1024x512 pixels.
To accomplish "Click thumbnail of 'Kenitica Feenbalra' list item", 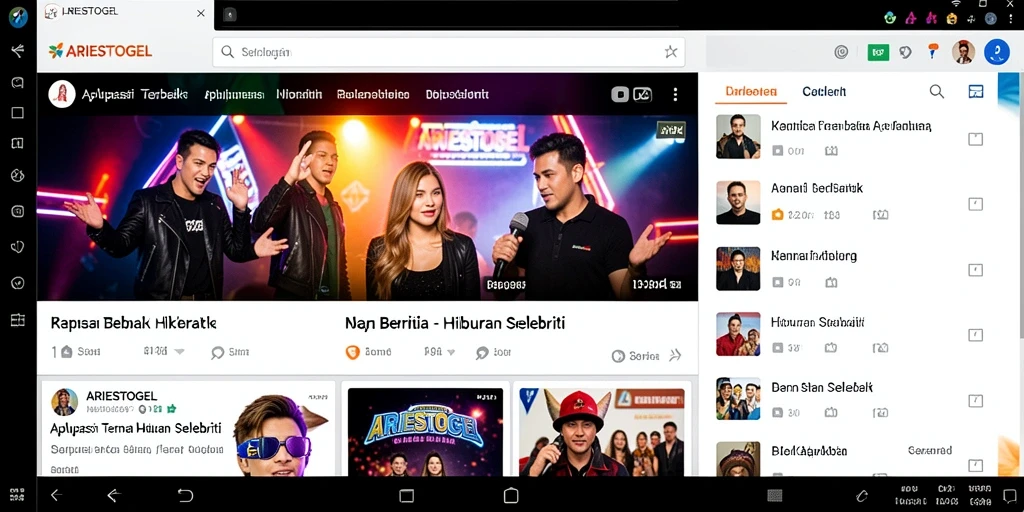I will click(738, 136).
